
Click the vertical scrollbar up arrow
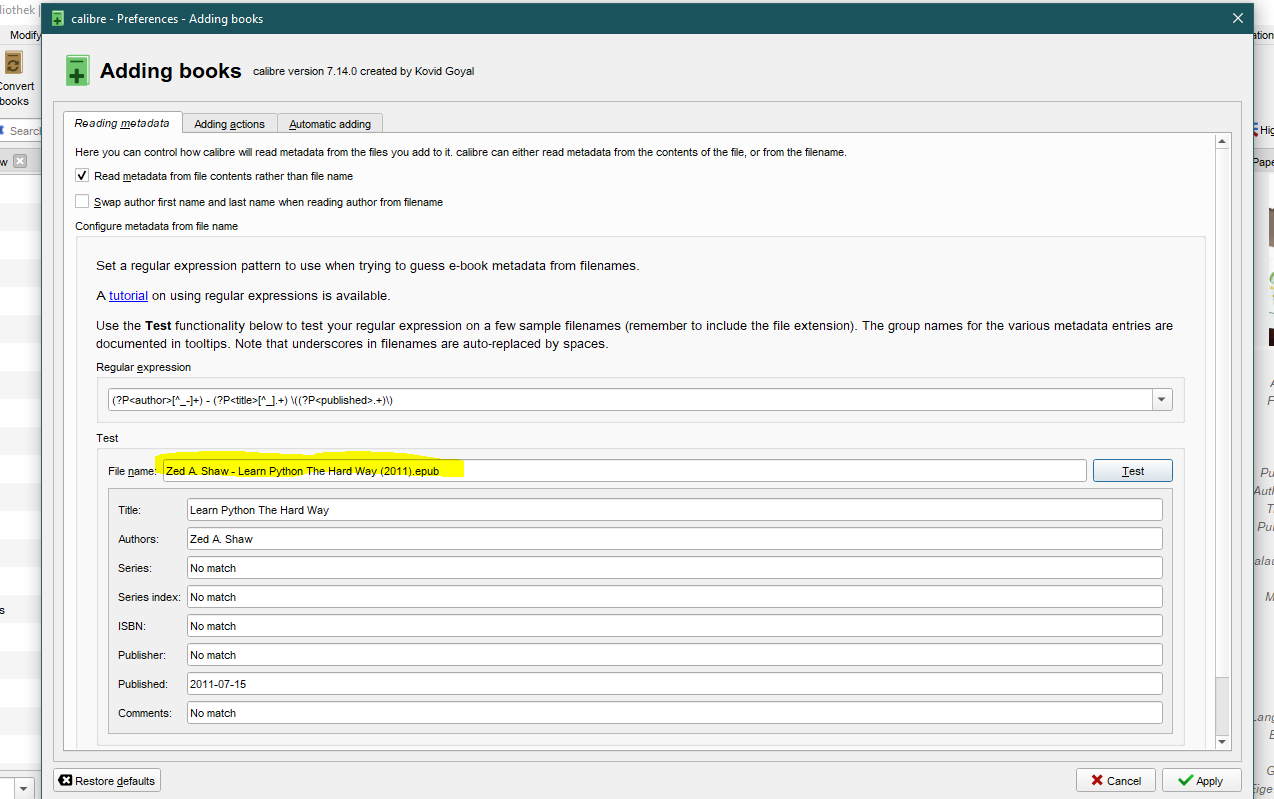click(x=1221, y=143)
